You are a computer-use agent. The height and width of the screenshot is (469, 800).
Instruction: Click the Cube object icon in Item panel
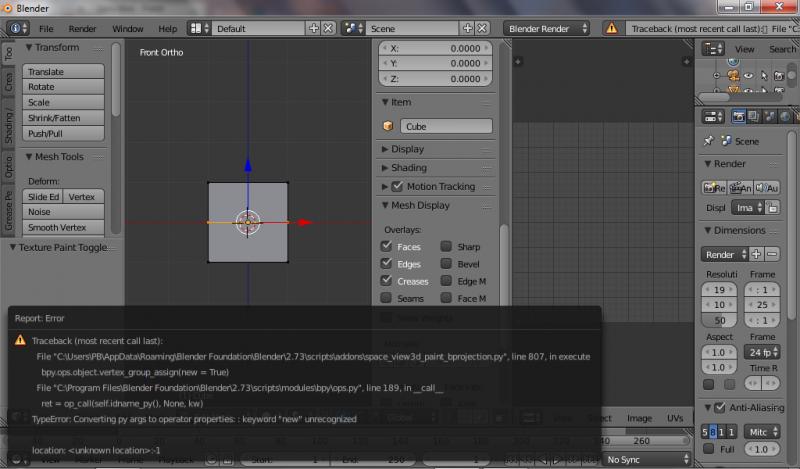point(388,126)
